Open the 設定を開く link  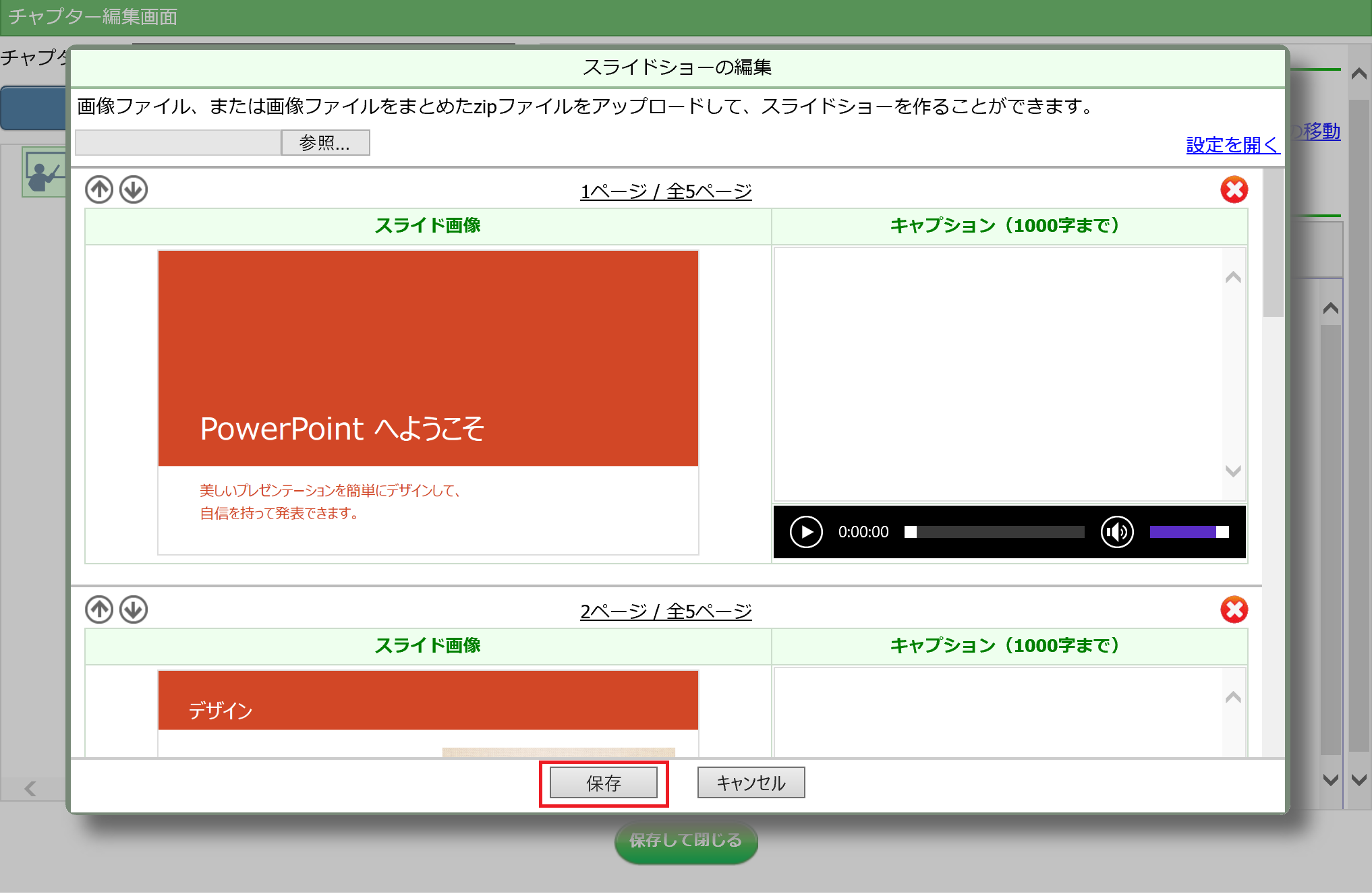[1232, 144]
